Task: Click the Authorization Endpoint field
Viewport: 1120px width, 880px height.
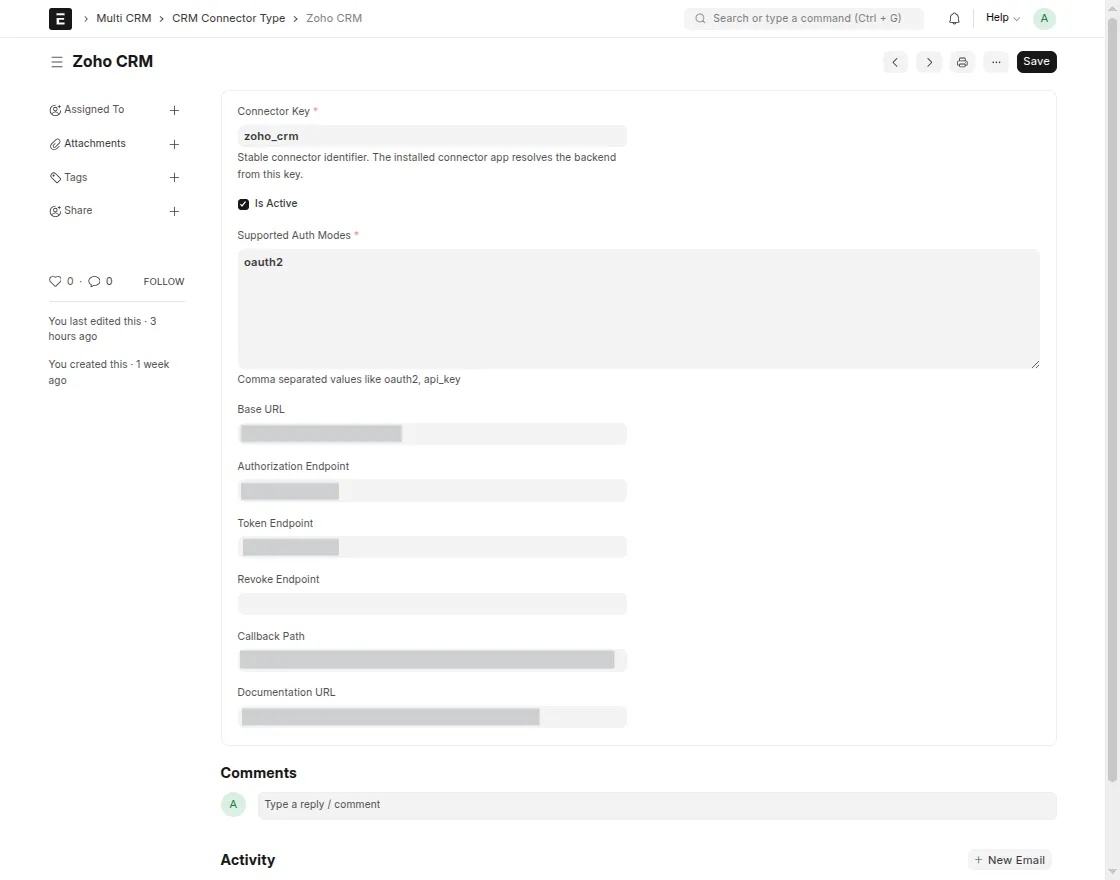Action: (432, 491)
